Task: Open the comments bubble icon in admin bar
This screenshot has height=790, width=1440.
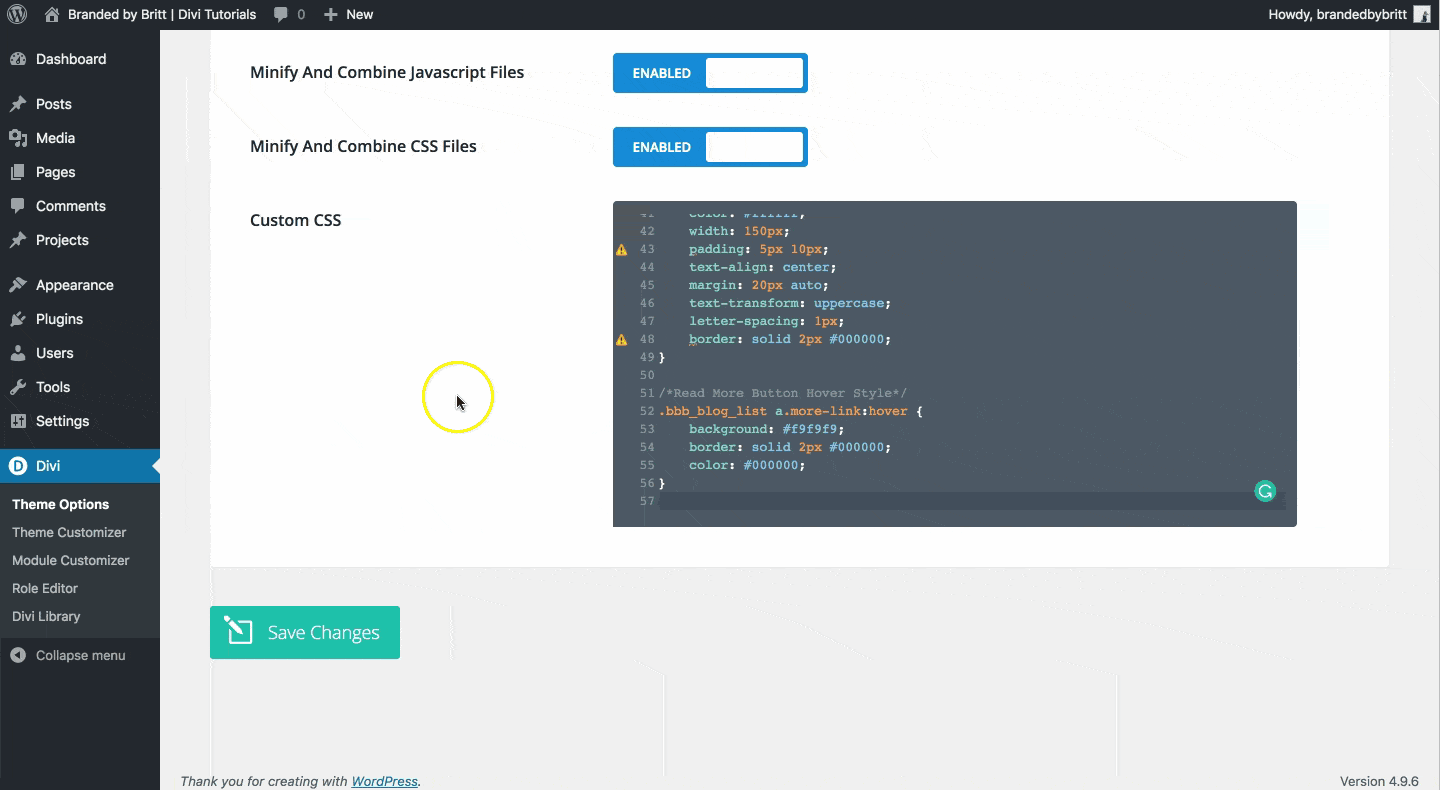Action: [x=281, y=14]
